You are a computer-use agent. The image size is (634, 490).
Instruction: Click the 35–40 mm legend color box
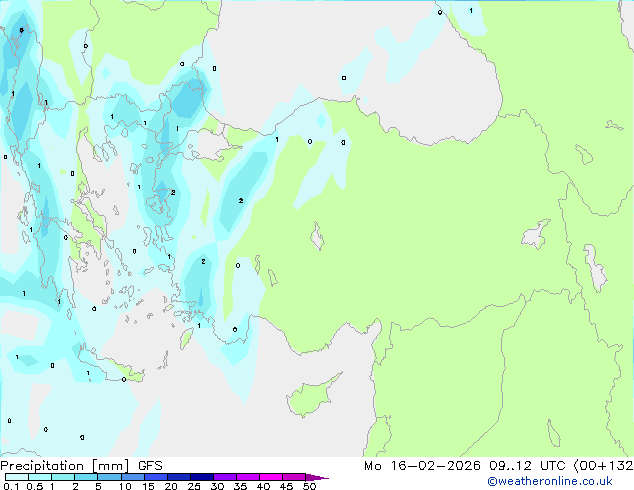click(248, 477)
